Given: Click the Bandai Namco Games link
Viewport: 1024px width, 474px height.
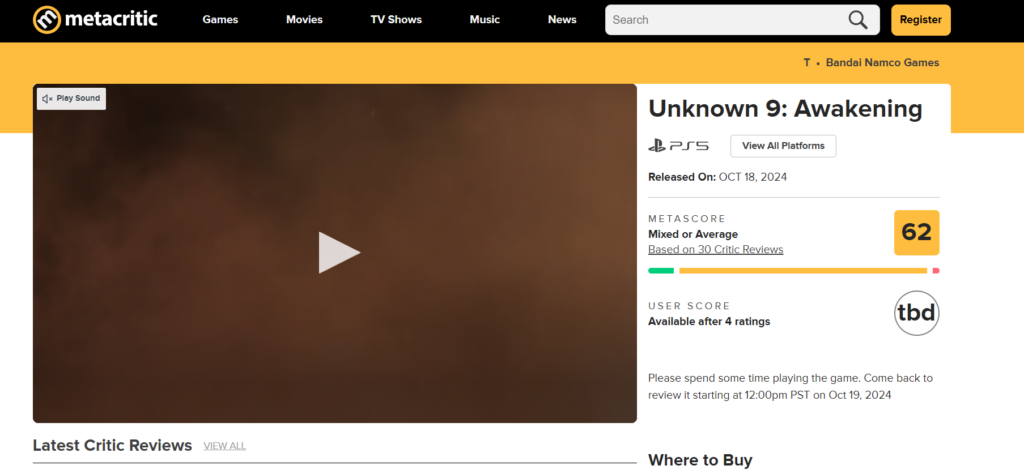Looking at the screenshot, I should pyautogui.click(x=882, y=63).
